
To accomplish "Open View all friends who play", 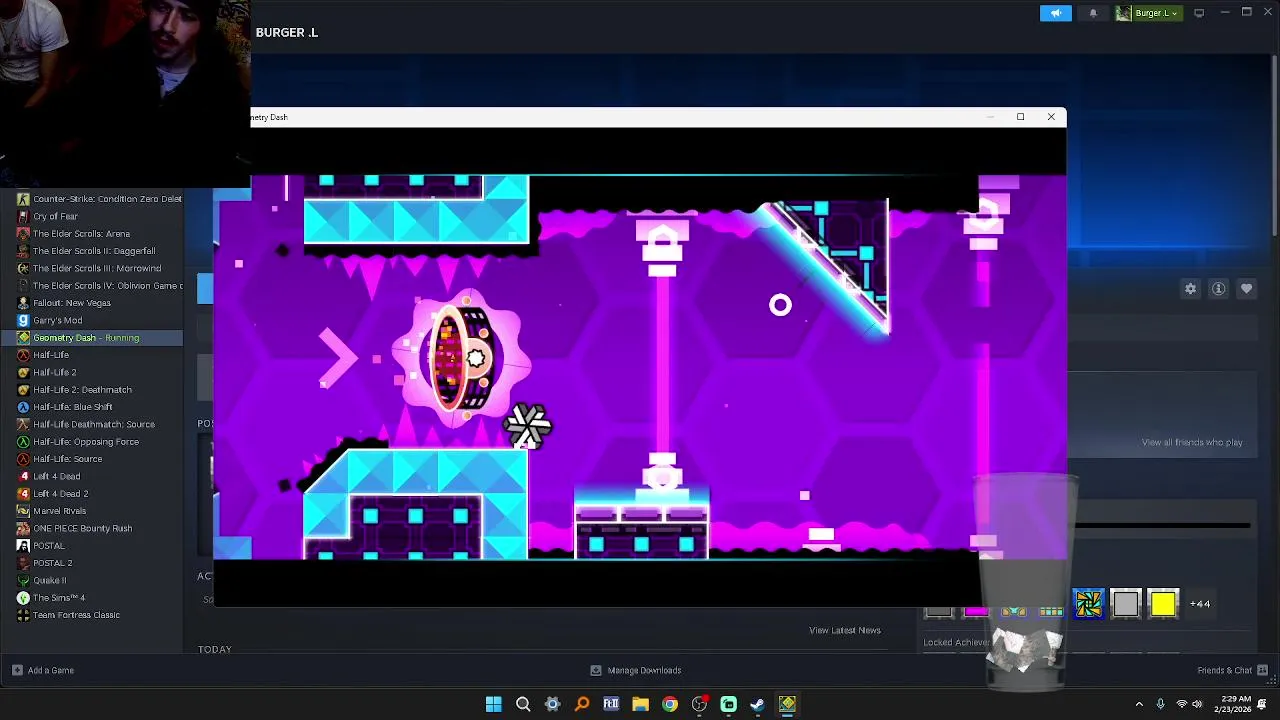I will [1192, 442].
